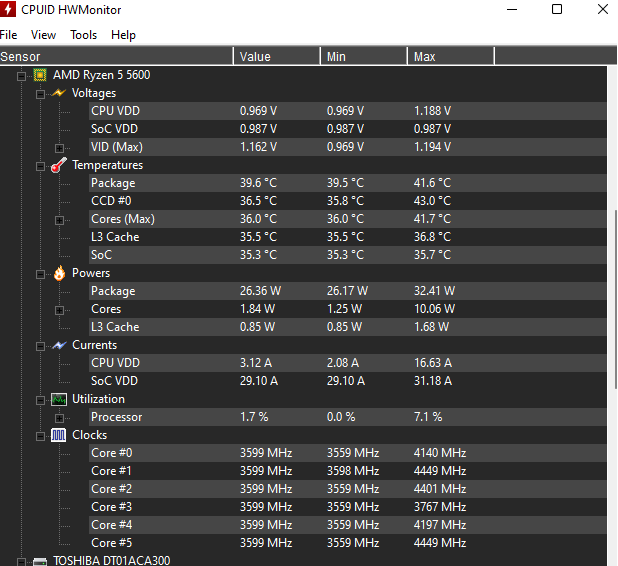Screen dimensions: 618x566
Task: Open the File menu
Action: [x=8, y=35]
